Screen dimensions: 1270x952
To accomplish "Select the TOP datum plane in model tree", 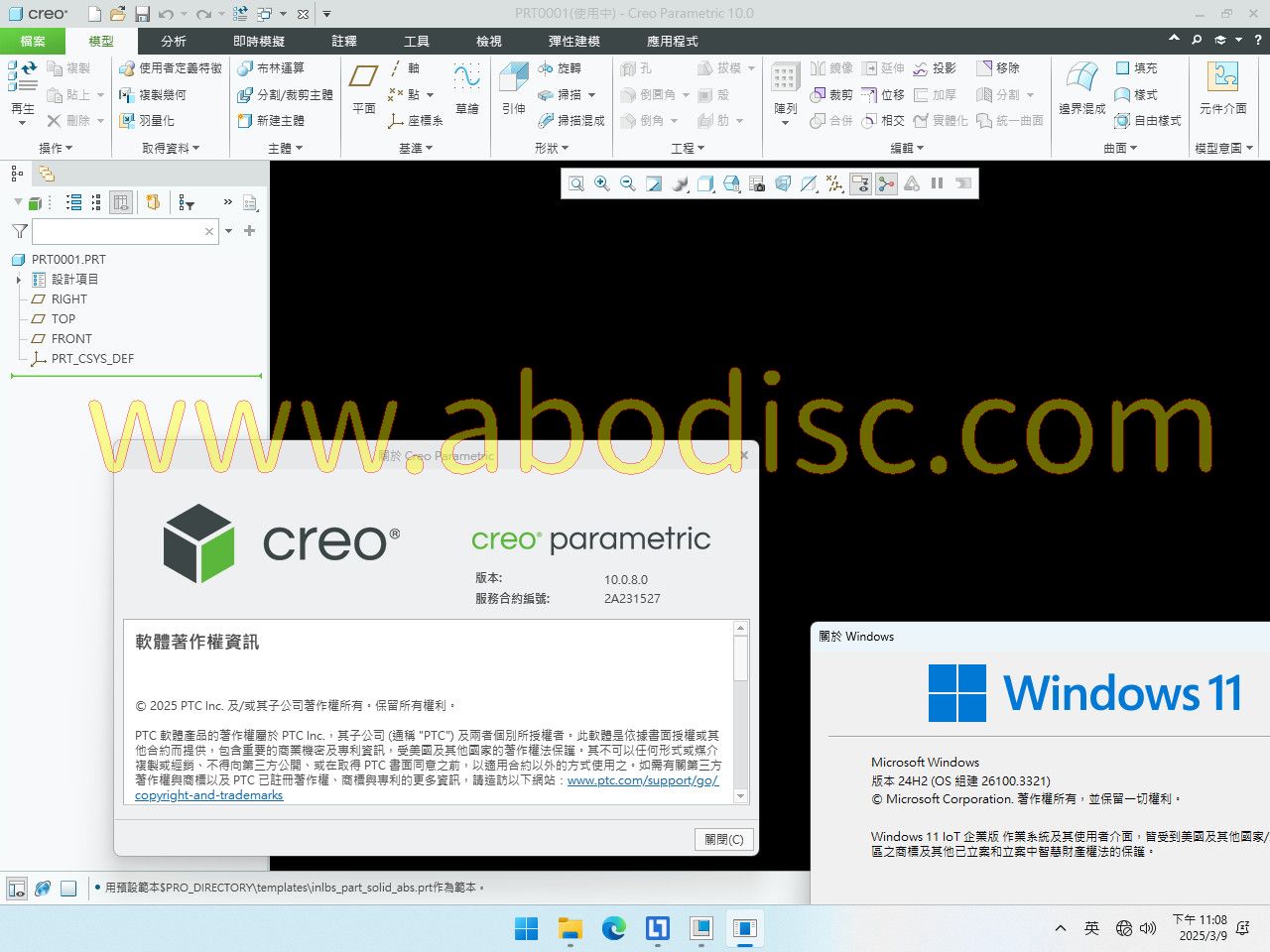I will [63, 319].
